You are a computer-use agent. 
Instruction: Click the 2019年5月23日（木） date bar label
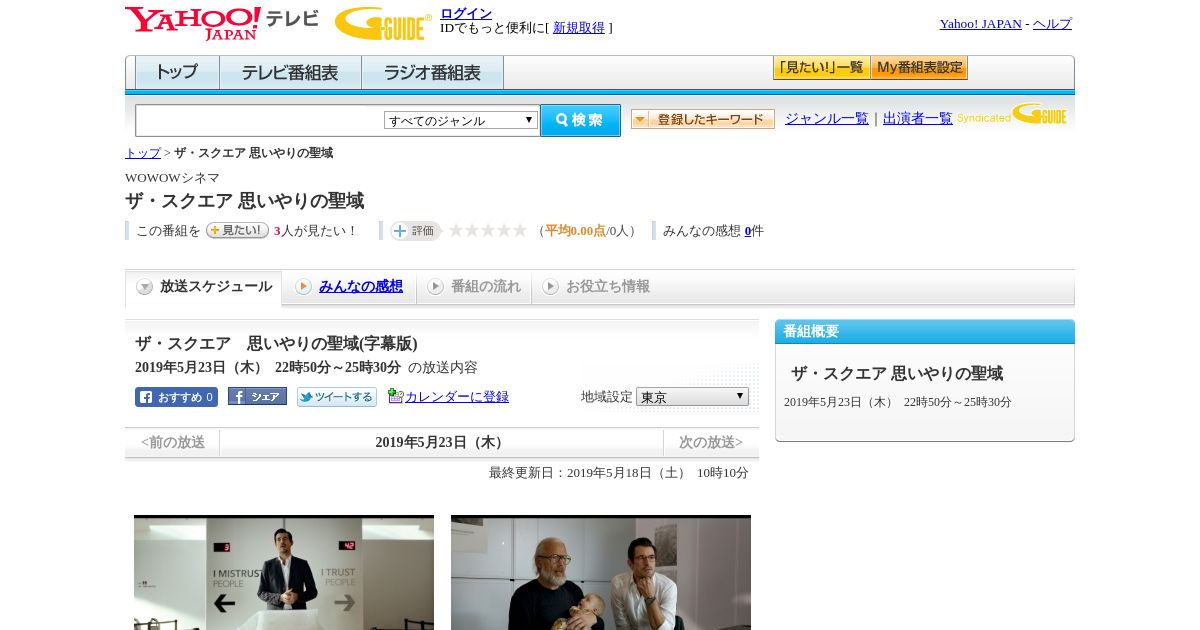click(441, 442)
